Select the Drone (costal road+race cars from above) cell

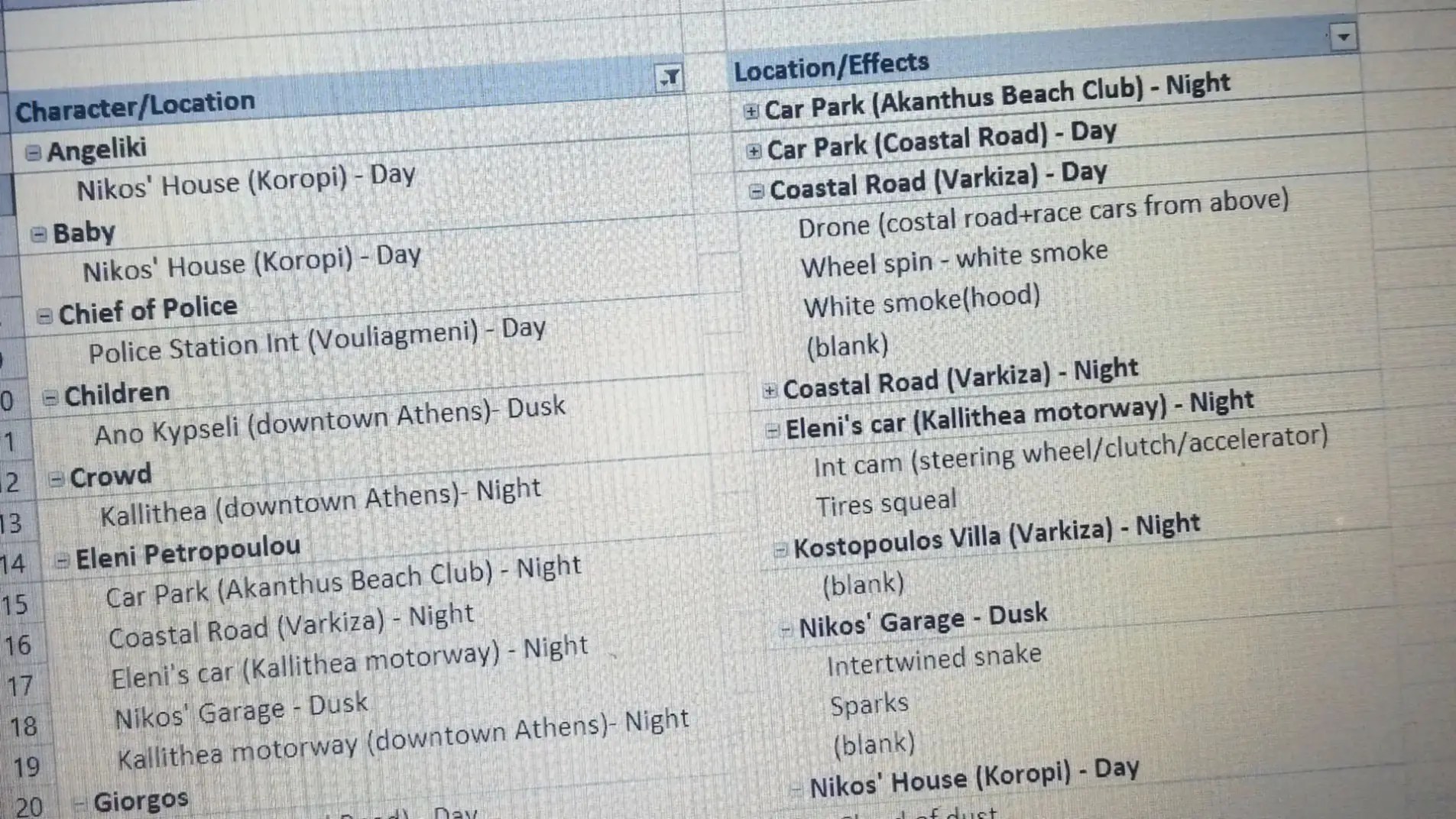pos(1044,214)
